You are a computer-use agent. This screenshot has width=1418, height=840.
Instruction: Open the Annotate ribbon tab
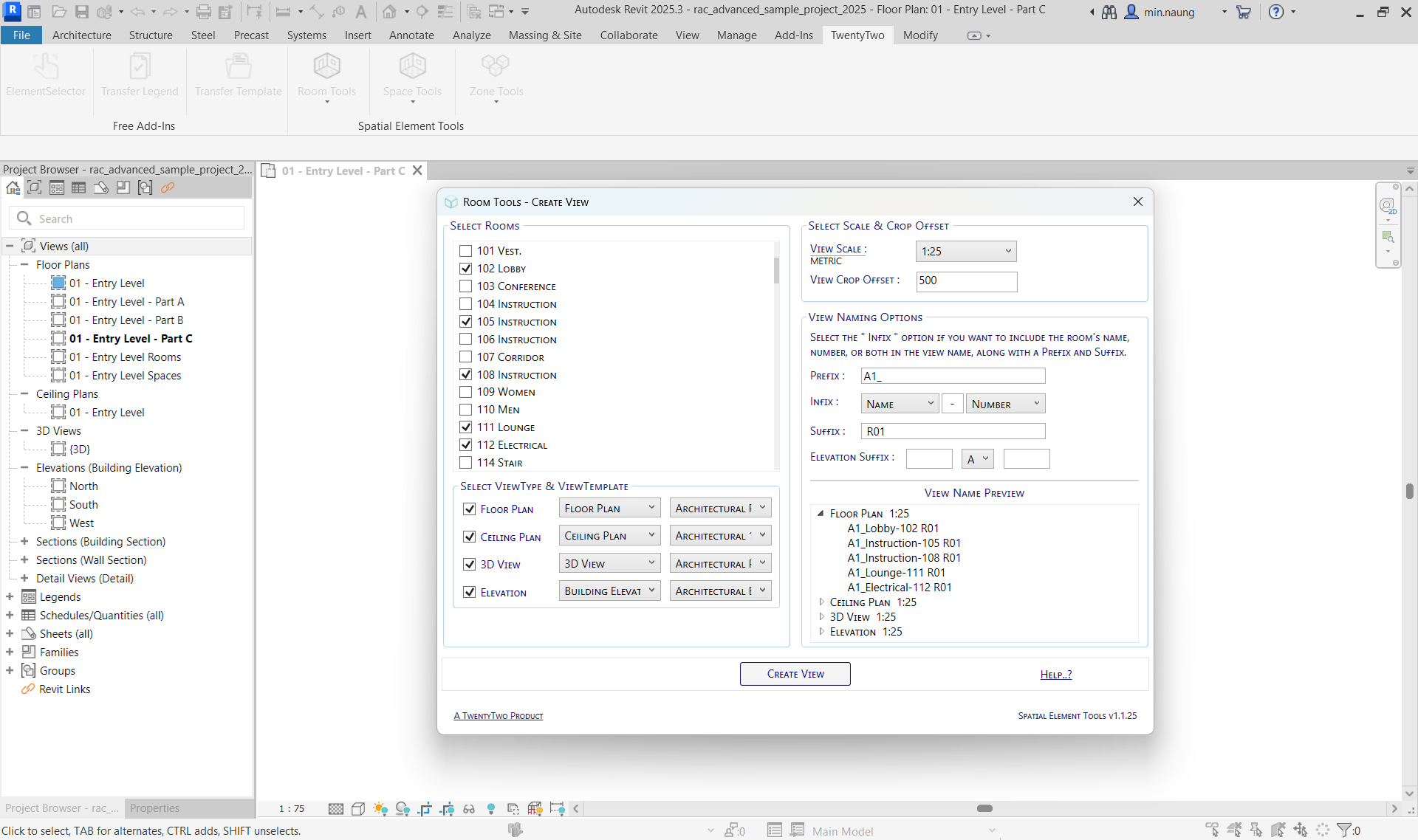click(x=411, y=35)
